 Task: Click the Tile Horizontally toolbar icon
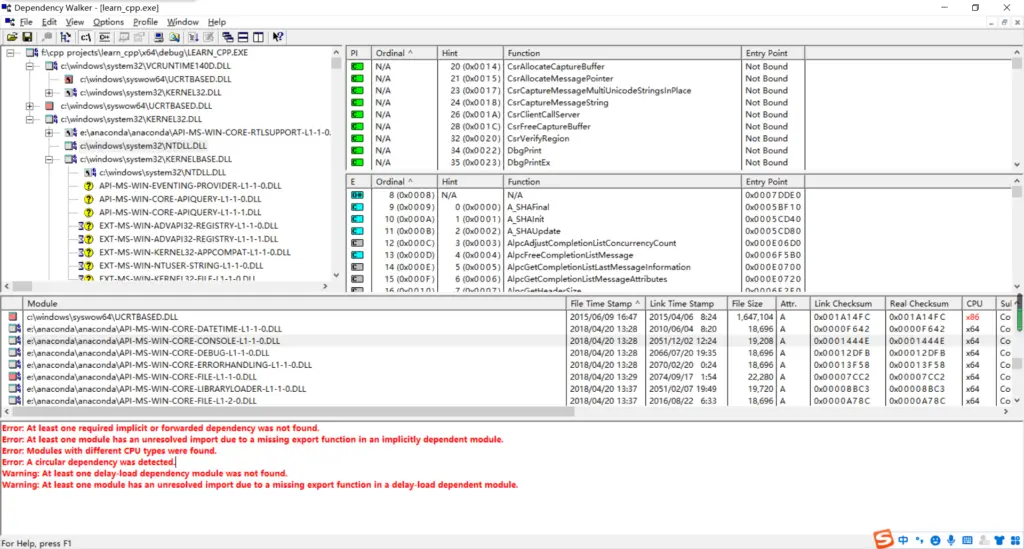[x=243, y=37]
